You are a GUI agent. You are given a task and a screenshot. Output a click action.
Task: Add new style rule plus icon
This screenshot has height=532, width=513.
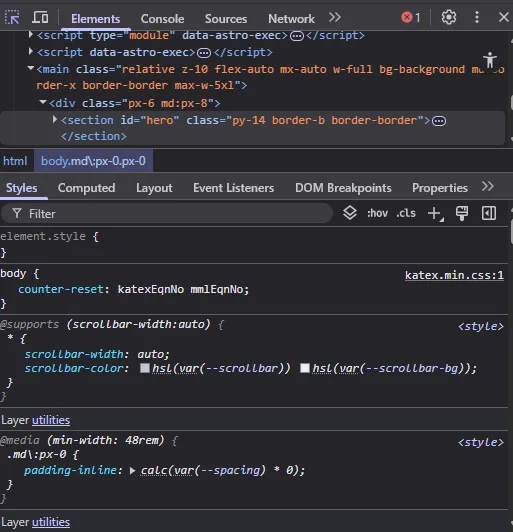(435, 214)
